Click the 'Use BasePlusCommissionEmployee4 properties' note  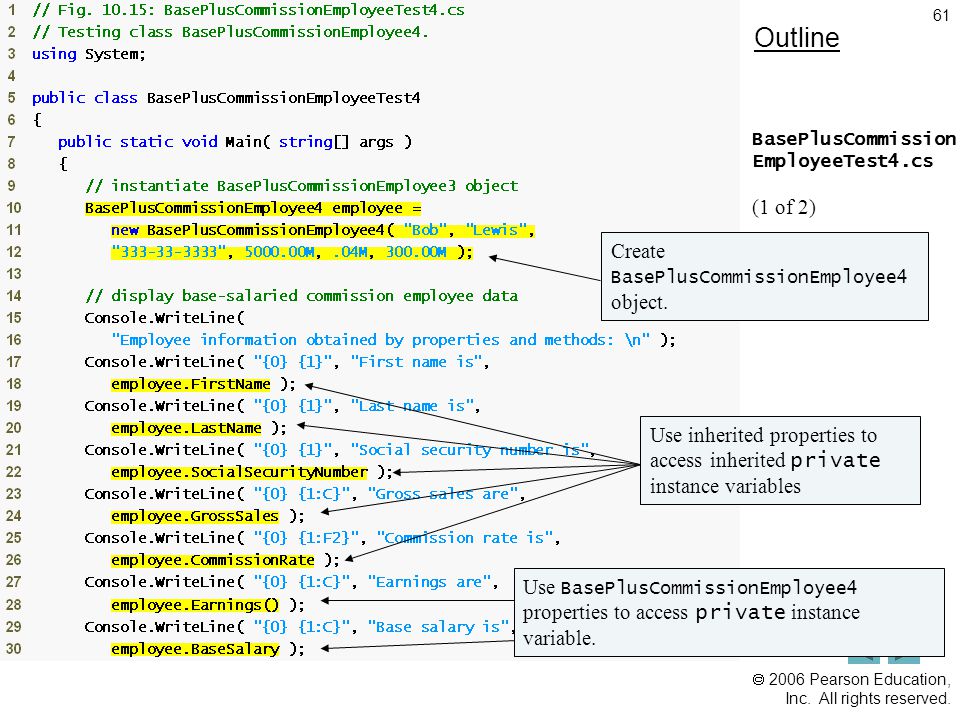pos(729,612)
